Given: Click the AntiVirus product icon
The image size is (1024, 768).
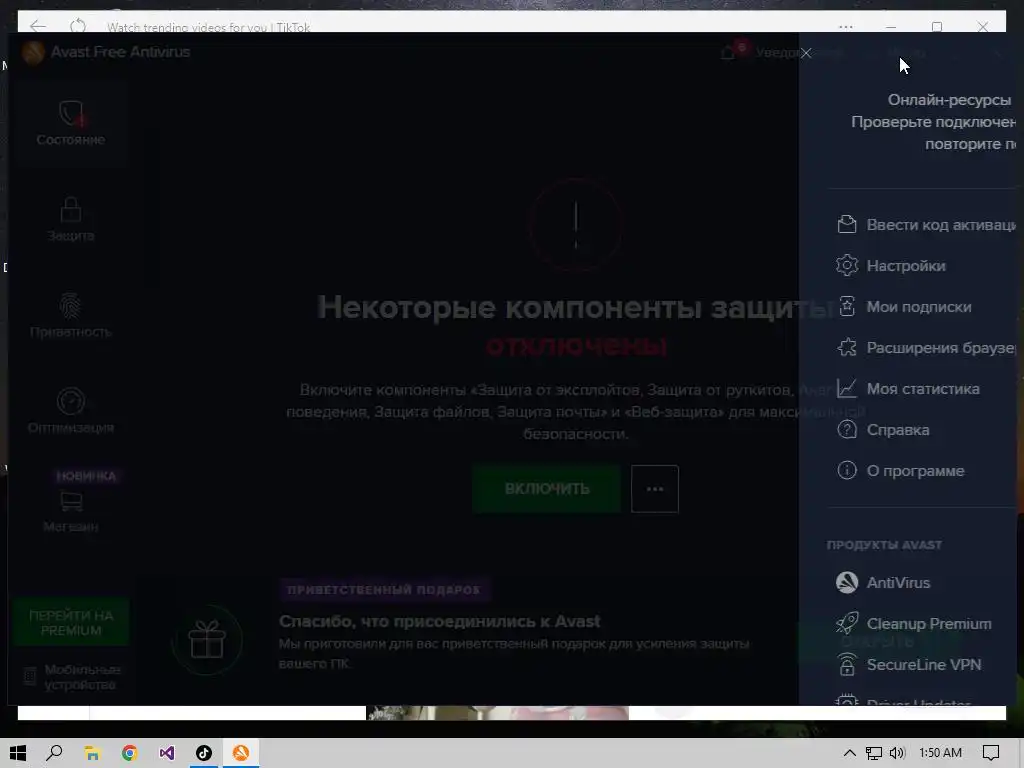Looking at the screenshot, I should coord(847,583).
